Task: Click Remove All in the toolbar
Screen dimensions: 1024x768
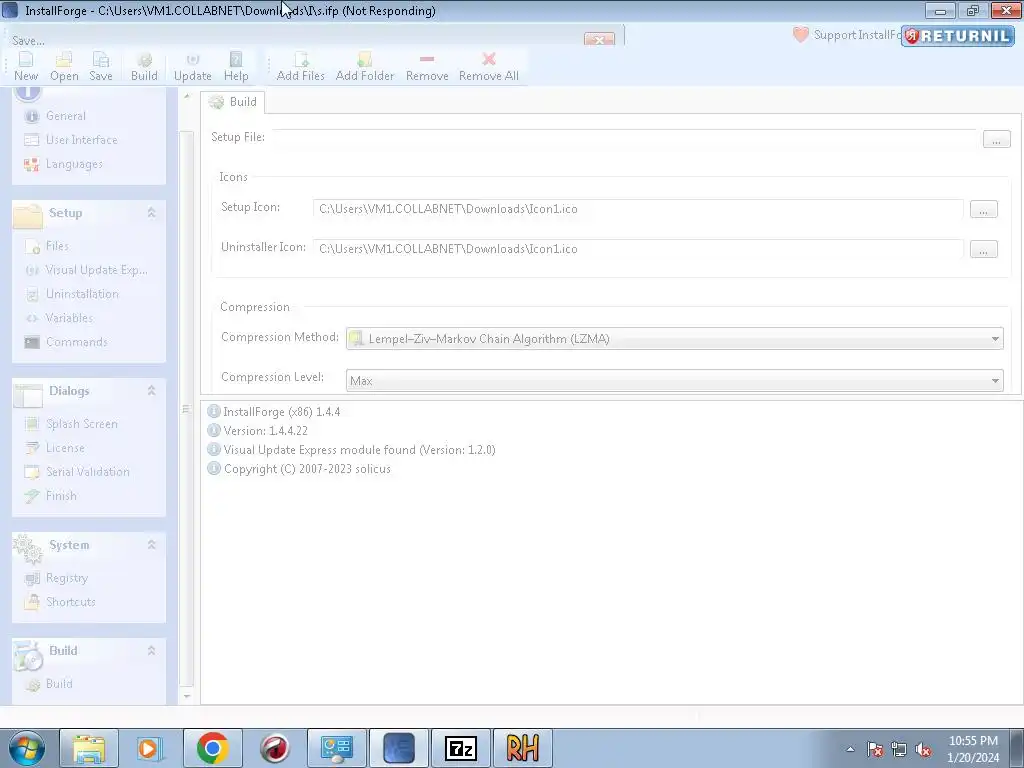Action: coord(488,67)
